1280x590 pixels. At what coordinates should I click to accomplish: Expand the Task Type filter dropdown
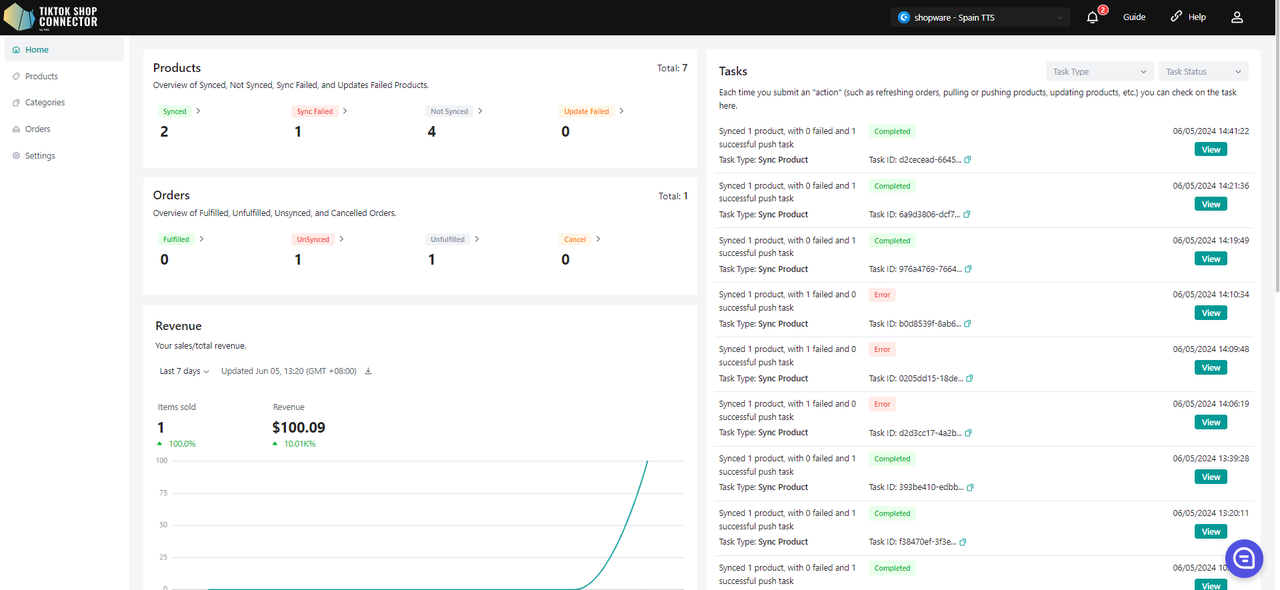click(1099, 72)
